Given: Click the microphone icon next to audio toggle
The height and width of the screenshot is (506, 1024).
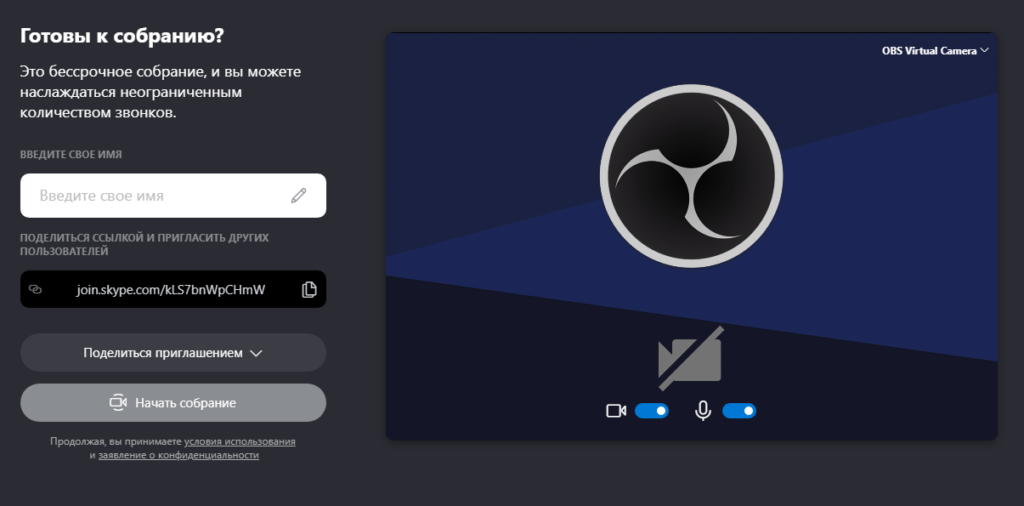Looking at the screenshot, I should [703, 411].
